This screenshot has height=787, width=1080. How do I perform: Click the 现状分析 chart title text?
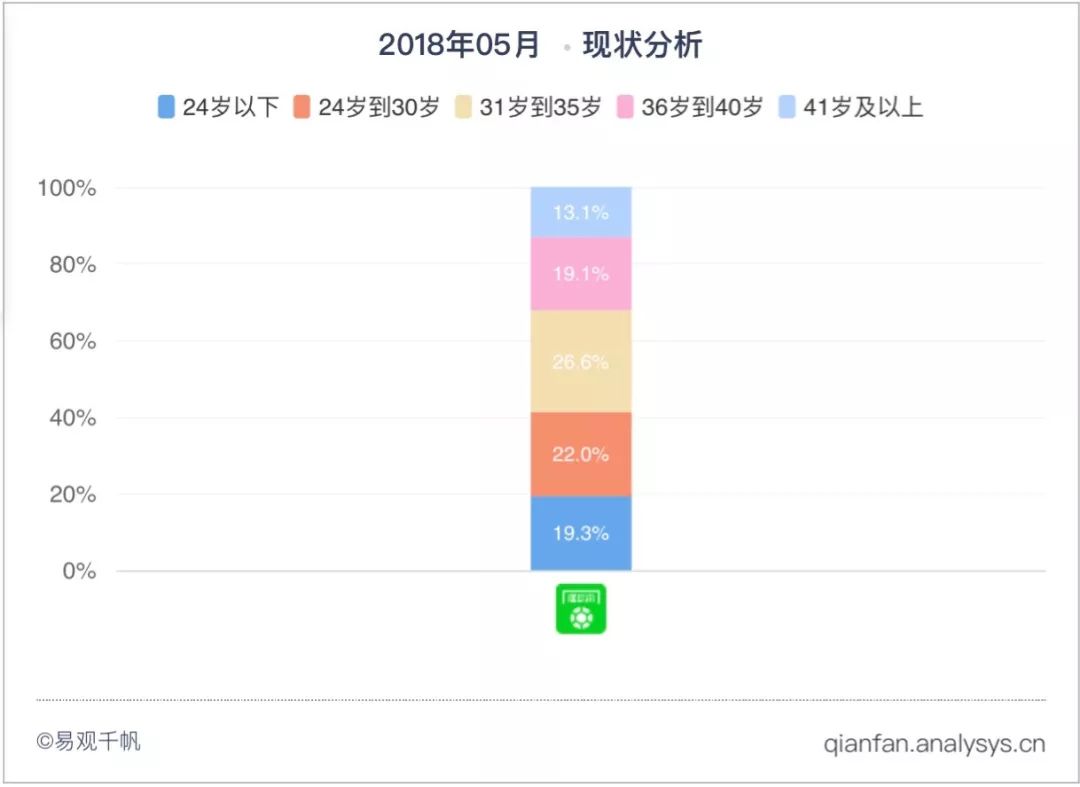pyautogui.click(x=643, y=45)
